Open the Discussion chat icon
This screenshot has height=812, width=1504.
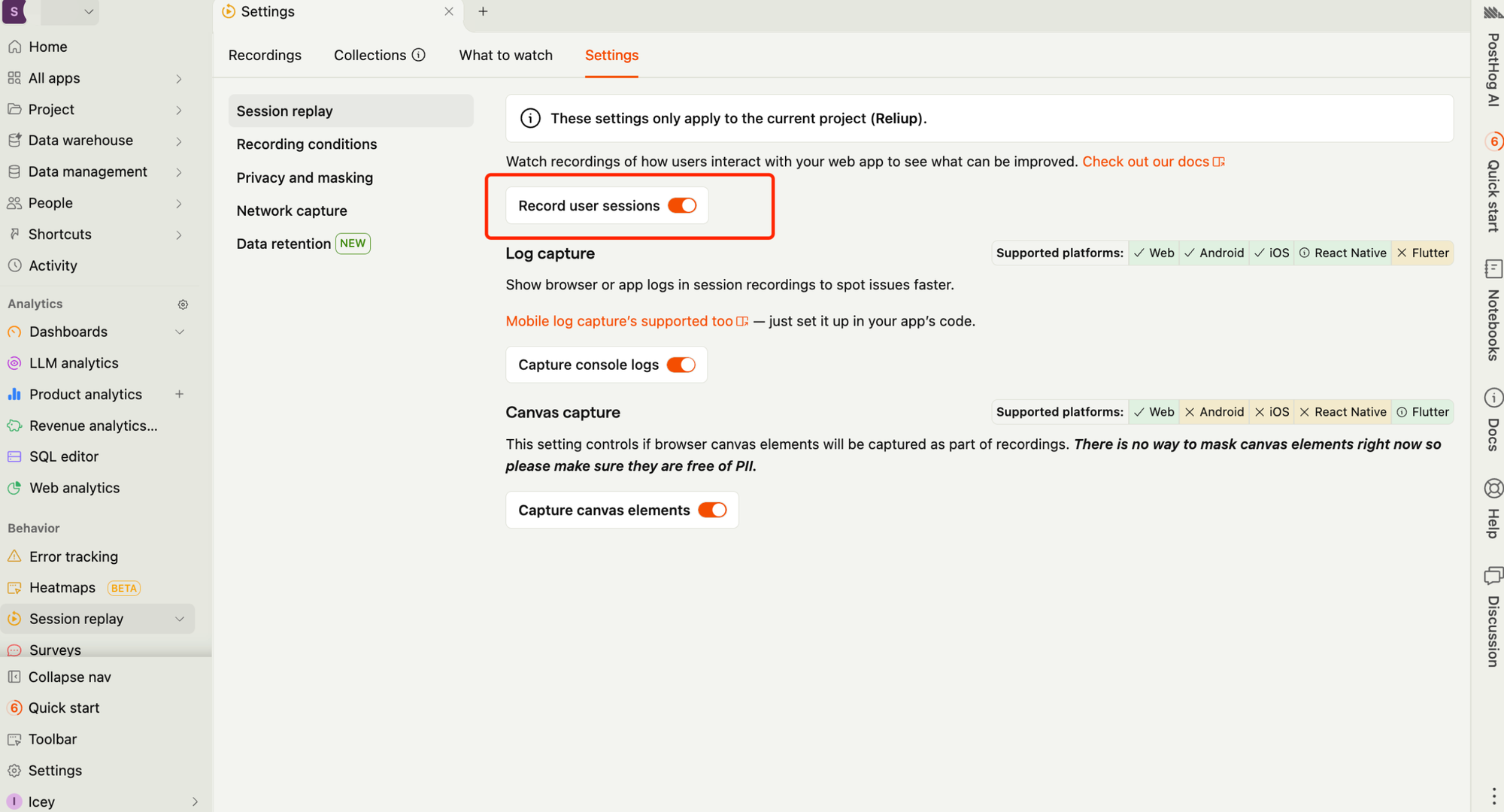coord(1493,576)
